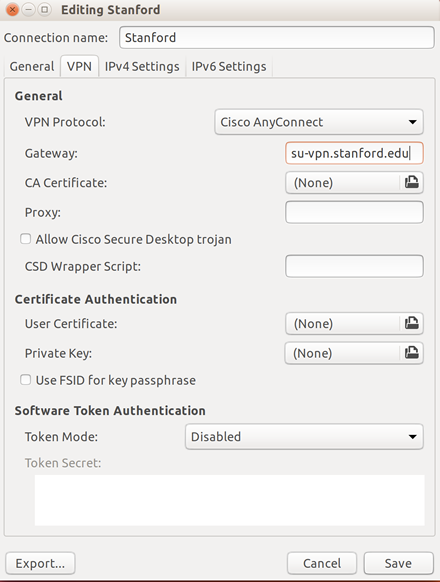Go to the IPv6 Settings tab

click(x=229, y=66)
